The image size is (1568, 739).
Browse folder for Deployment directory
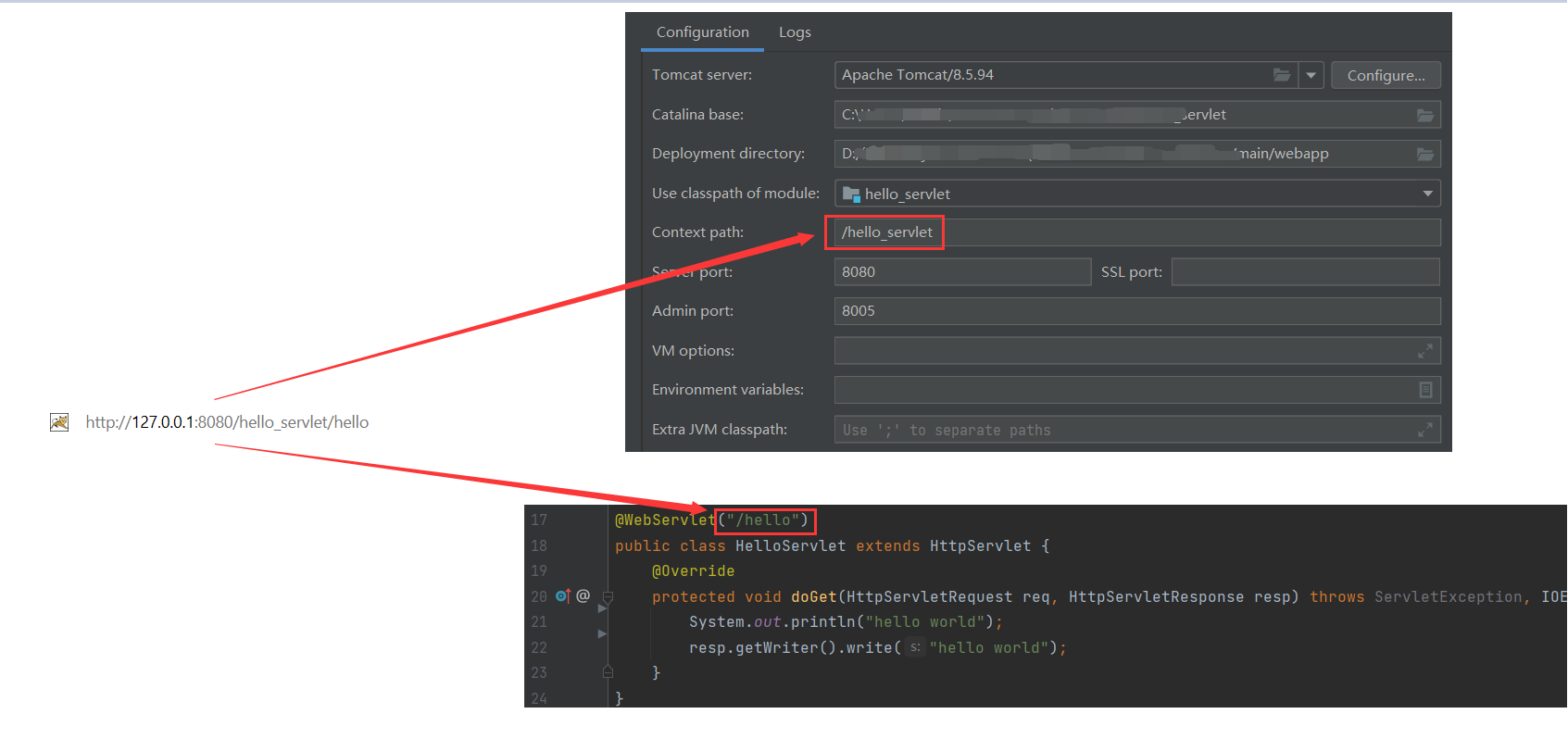[1425, 154]
